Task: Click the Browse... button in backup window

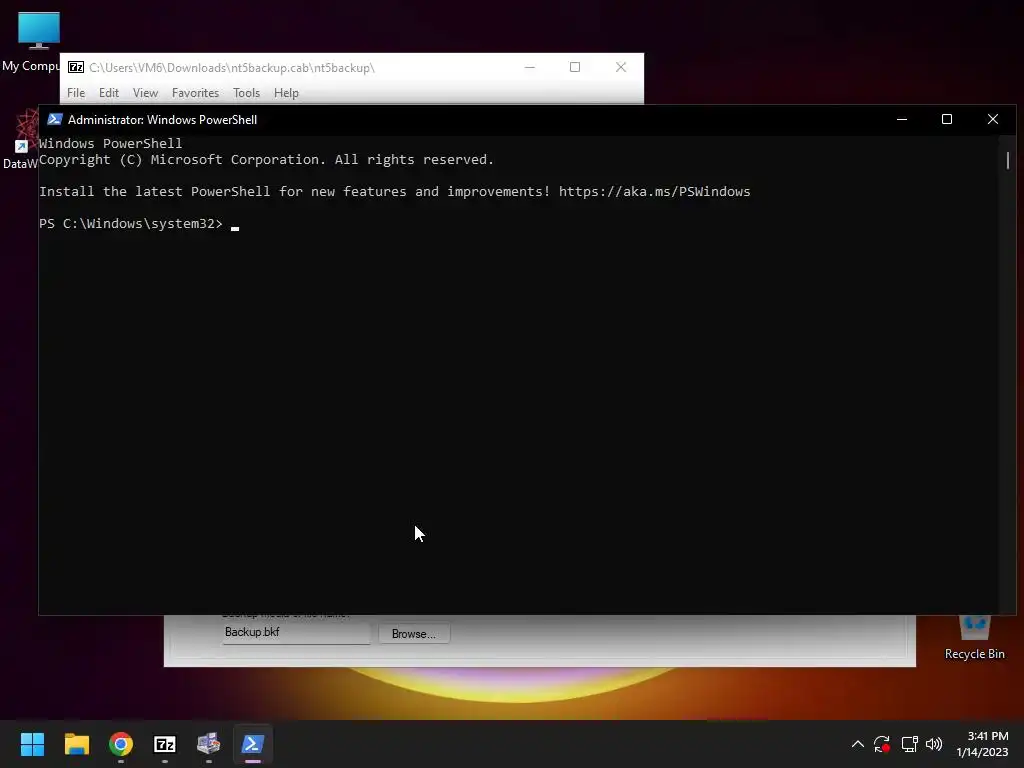Action: point(413,633)
